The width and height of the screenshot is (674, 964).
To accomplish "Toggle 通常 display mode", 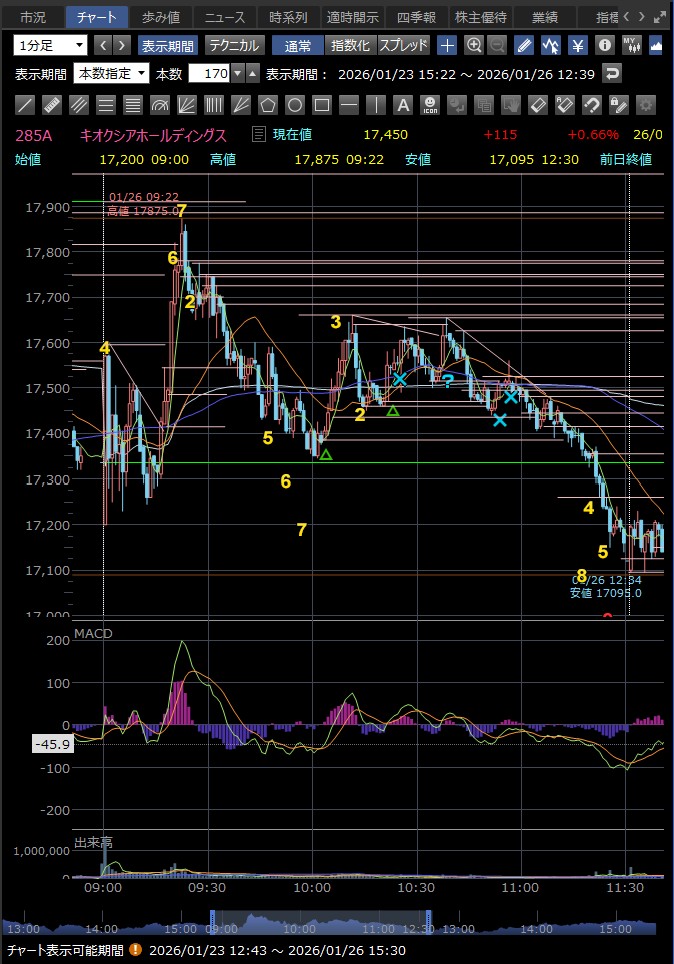I will click(x=297, y=45).
